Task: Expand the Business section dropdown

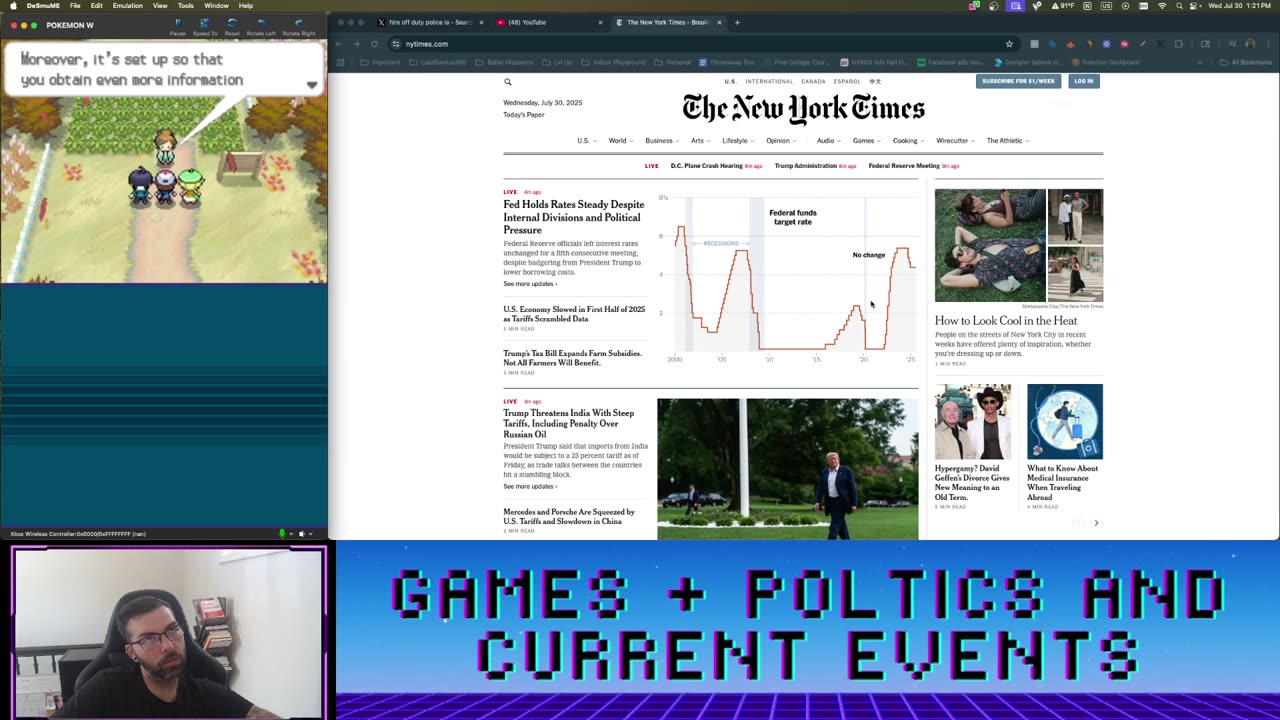Action: point(662,141)
